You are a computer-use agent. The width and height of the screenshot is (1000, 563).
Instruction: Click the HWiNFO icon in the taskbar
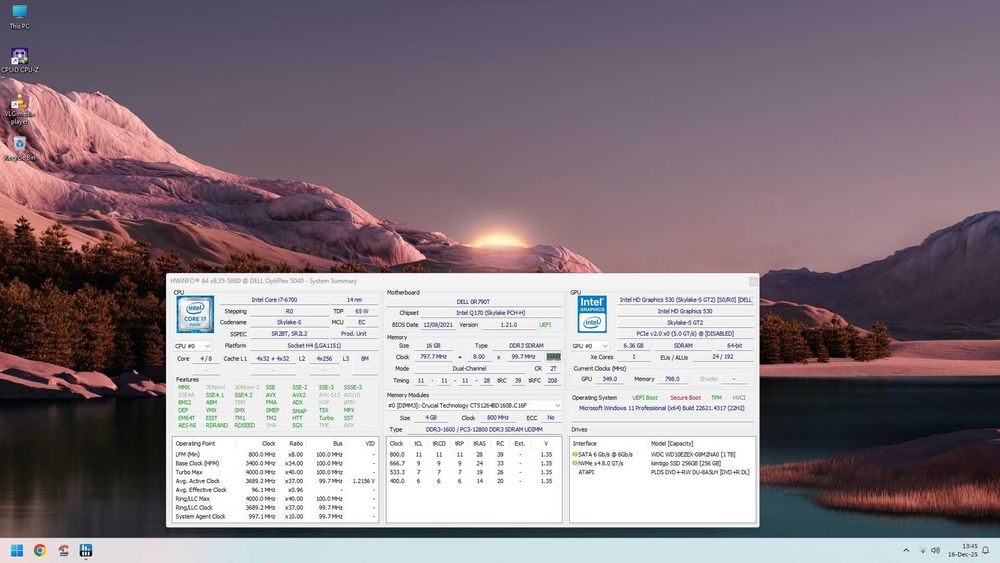coord(87,551)
